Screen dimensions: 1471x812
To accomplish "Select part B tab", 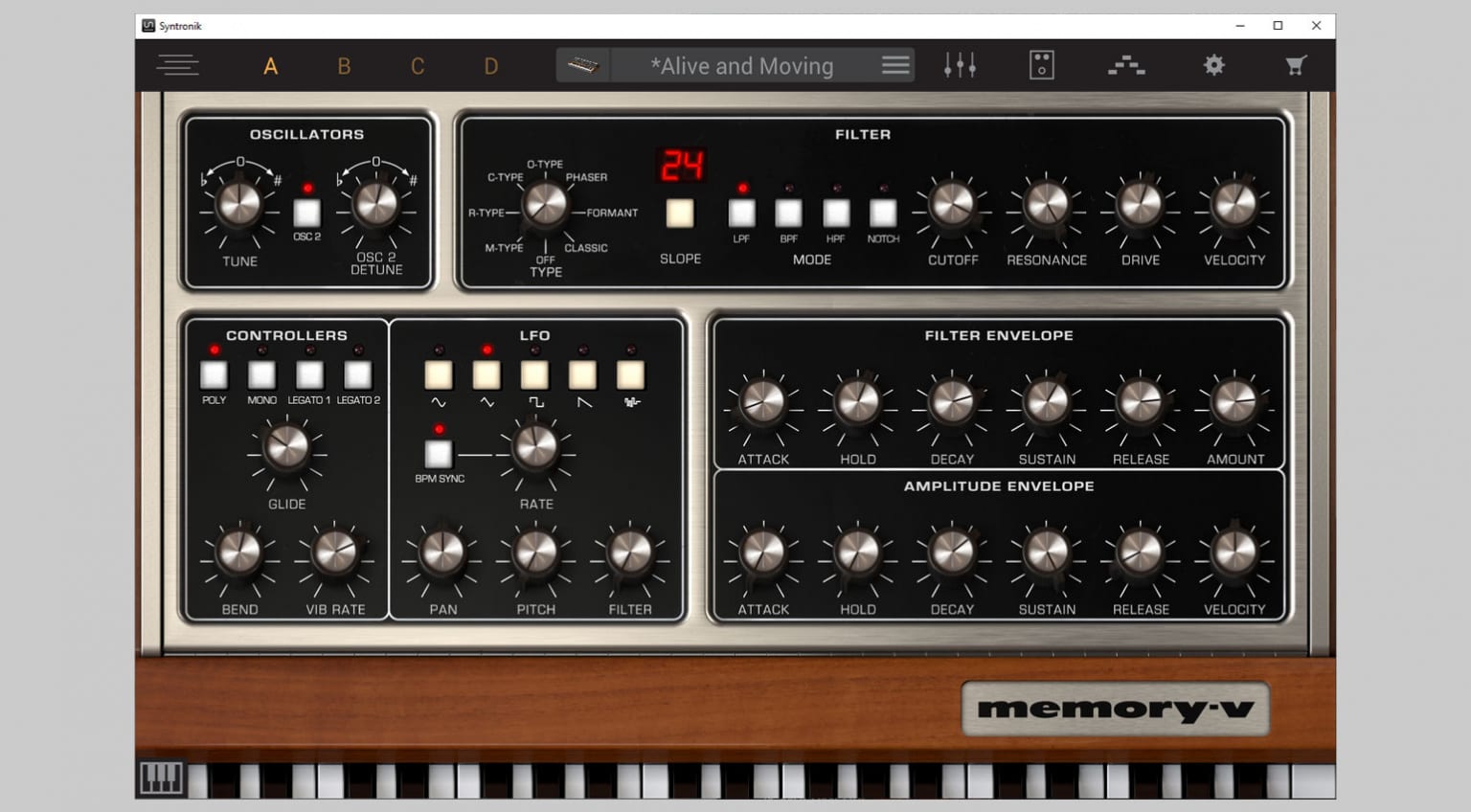I will 344,66.
